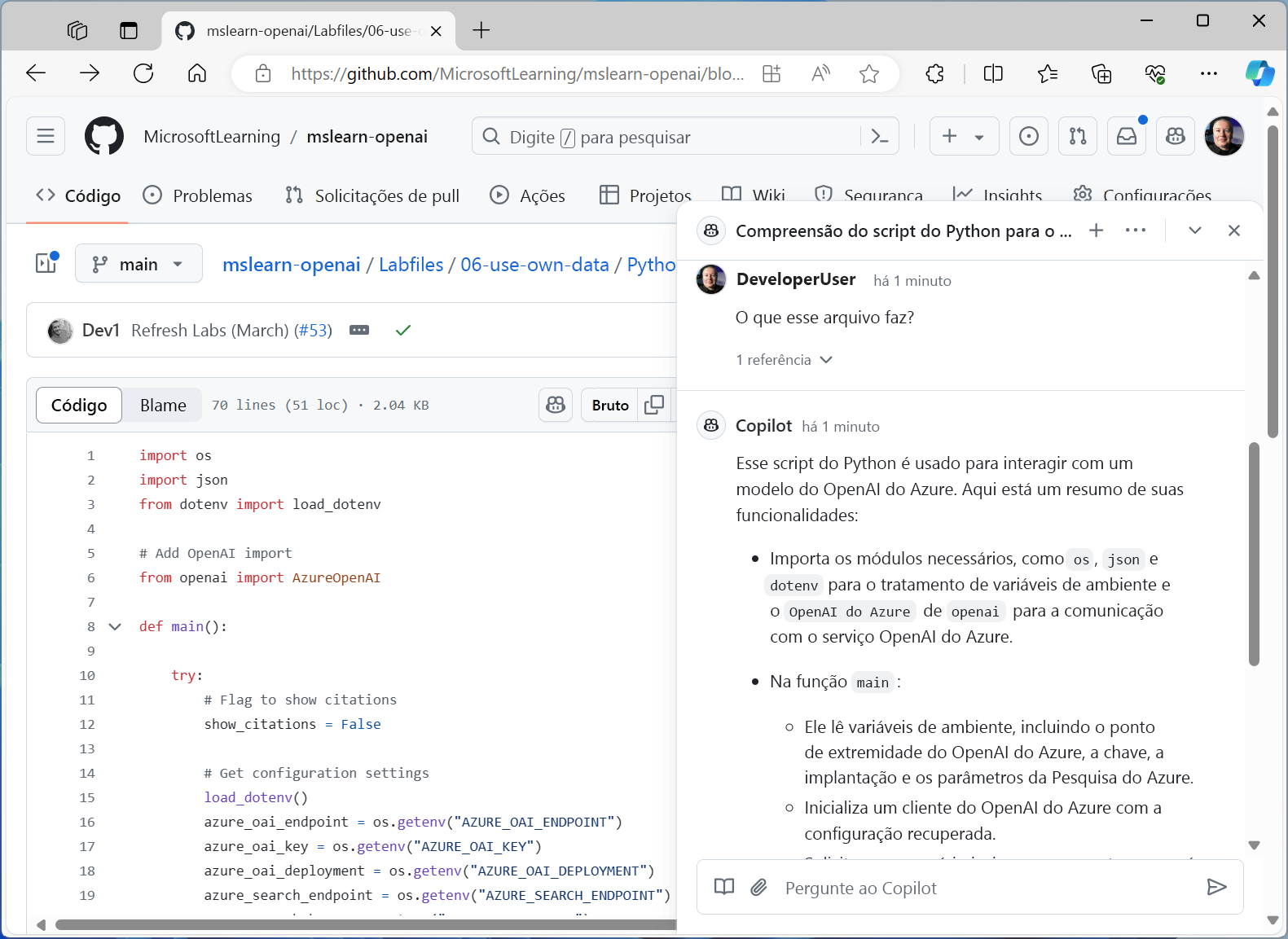Open the Problemas tab
Viewport: 1288px width, 939px height.
[x=197, y=195]
